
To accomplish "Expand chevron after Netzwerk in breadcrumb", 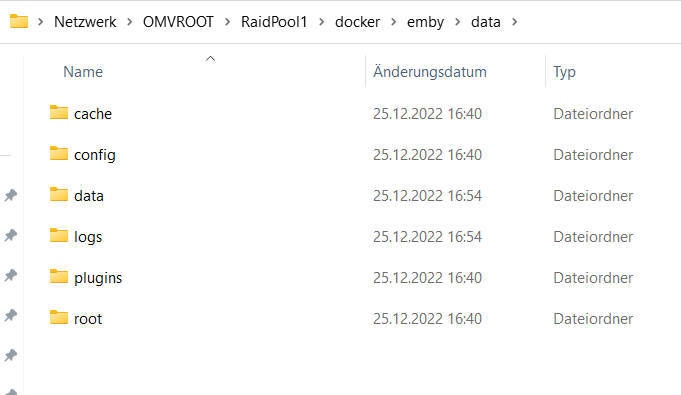I will coord(129,22).
